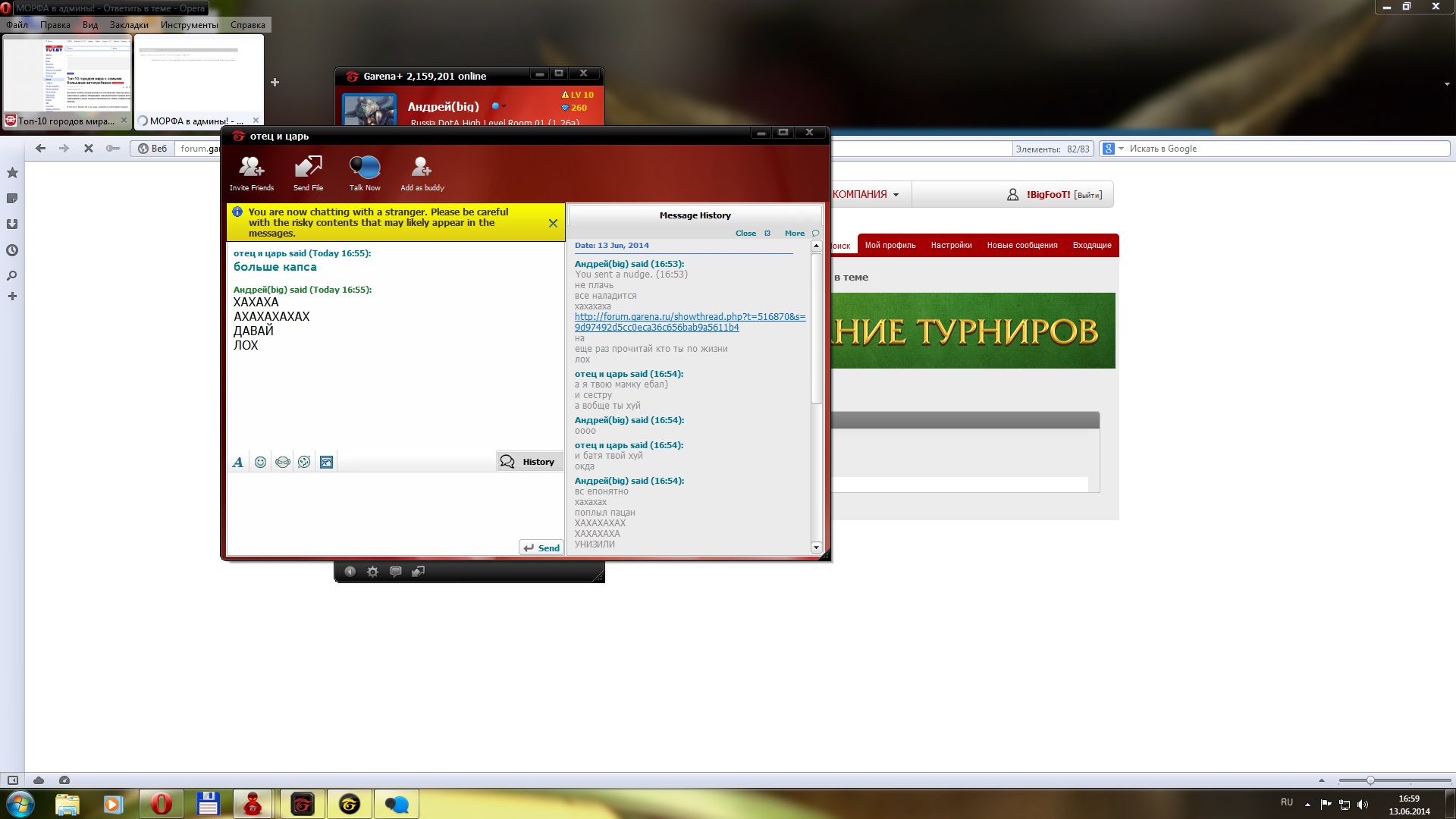This screenshot has height=819, width=1456.
Task: Open Opera bookmarks star panel
Action: pos(12,173)
